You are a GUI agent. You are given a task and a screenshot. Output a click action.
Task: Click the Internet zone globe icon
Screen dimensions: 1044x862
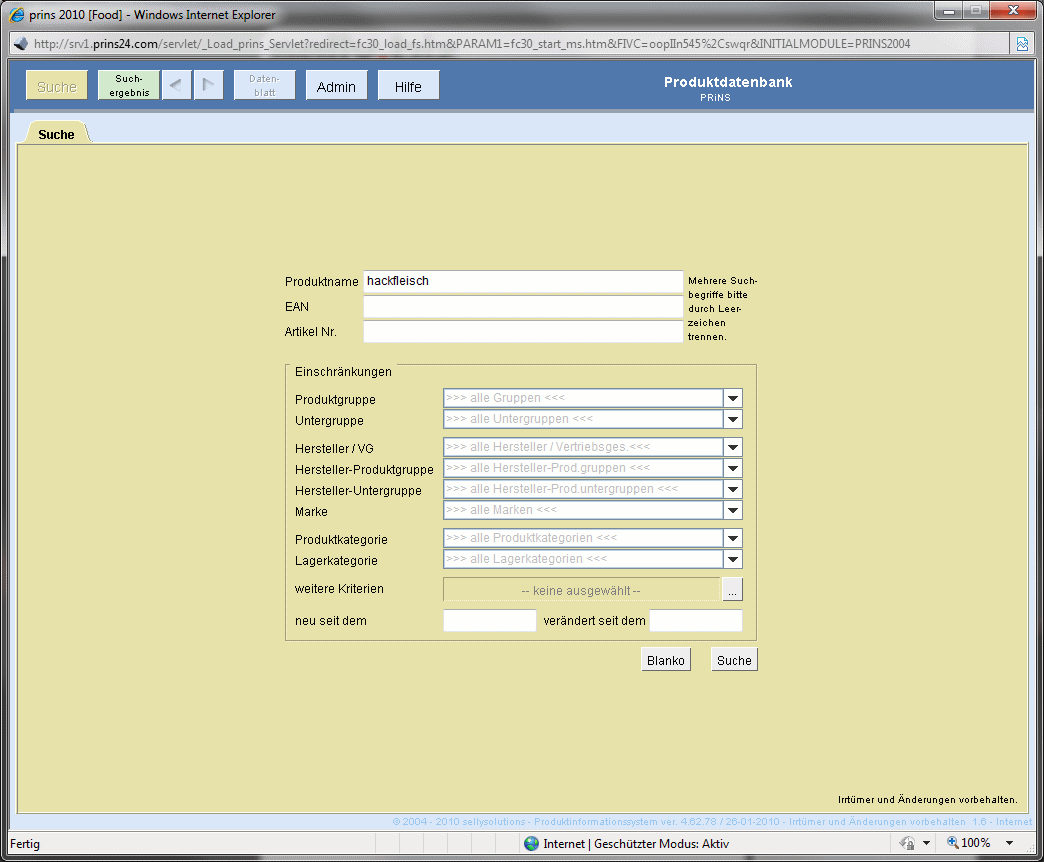(x=531, y=843)
